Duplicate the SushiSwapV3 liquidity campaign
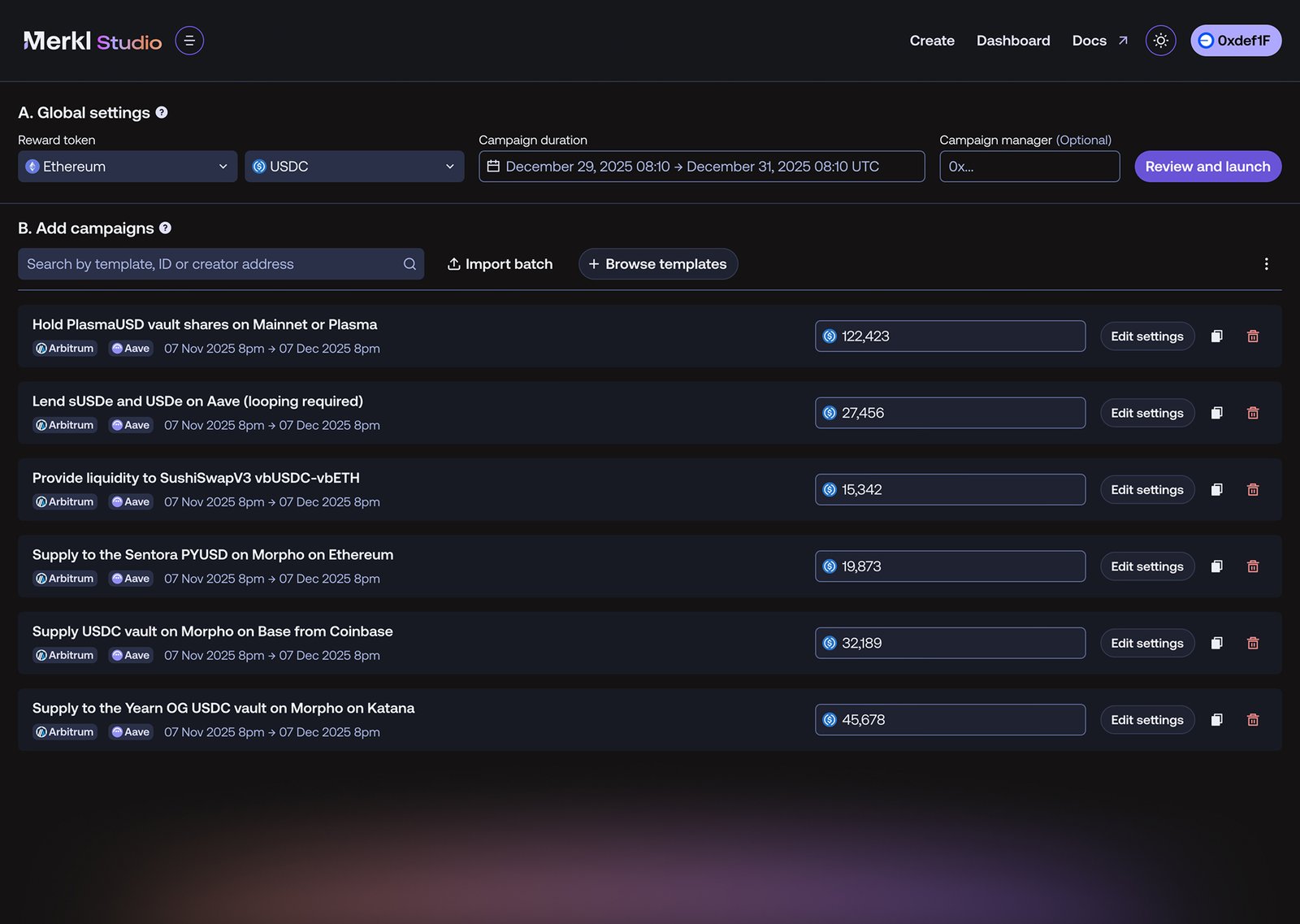 1216,490
